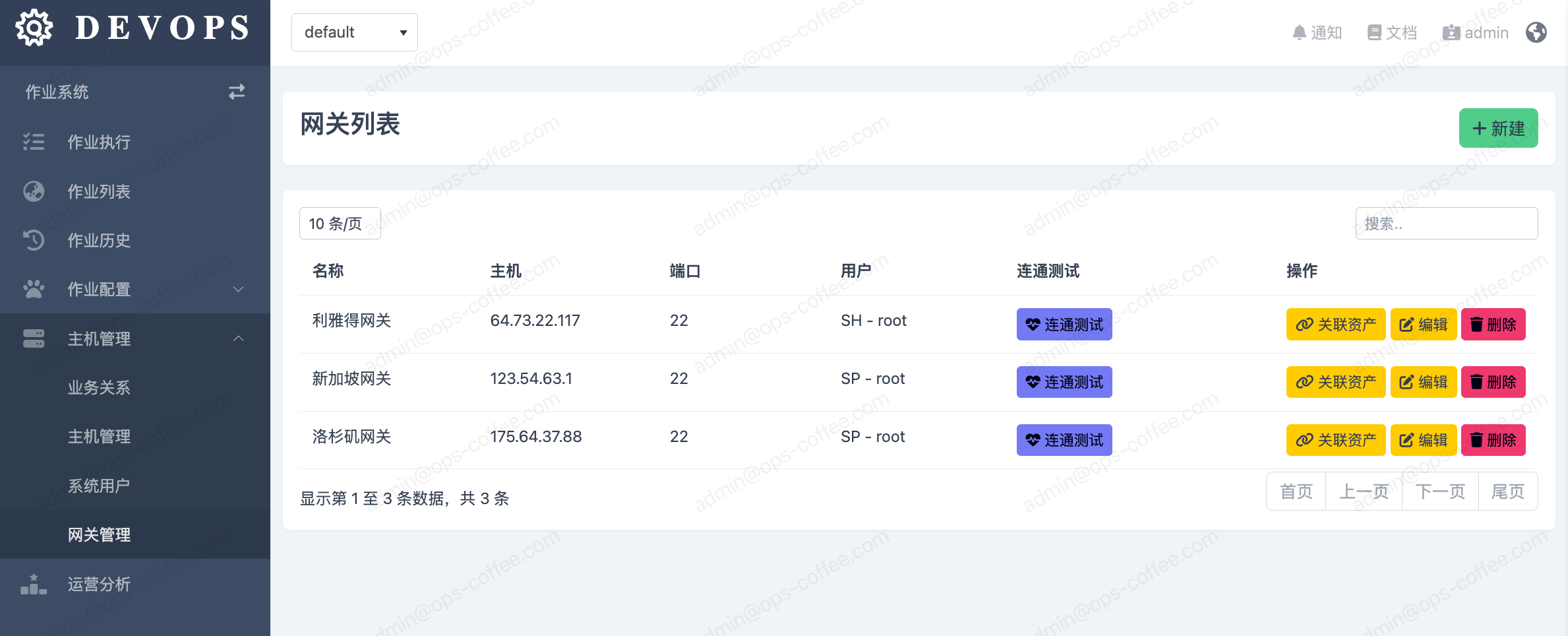The image size is (1568, 636).
Task: Collapse the 主机管理 section chevron
Action: (x=239, y=338)
